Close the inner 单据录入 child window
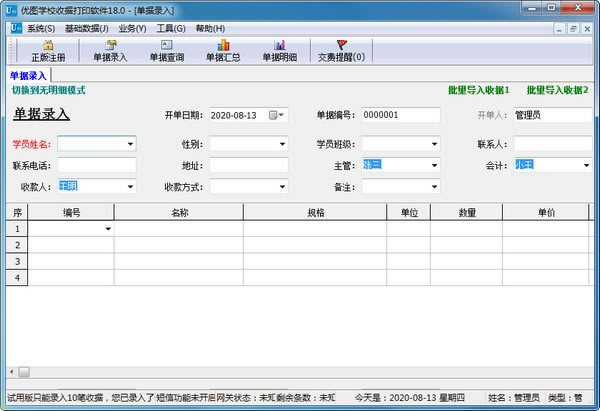The image size is (600, 411). [x=587, y=29]
